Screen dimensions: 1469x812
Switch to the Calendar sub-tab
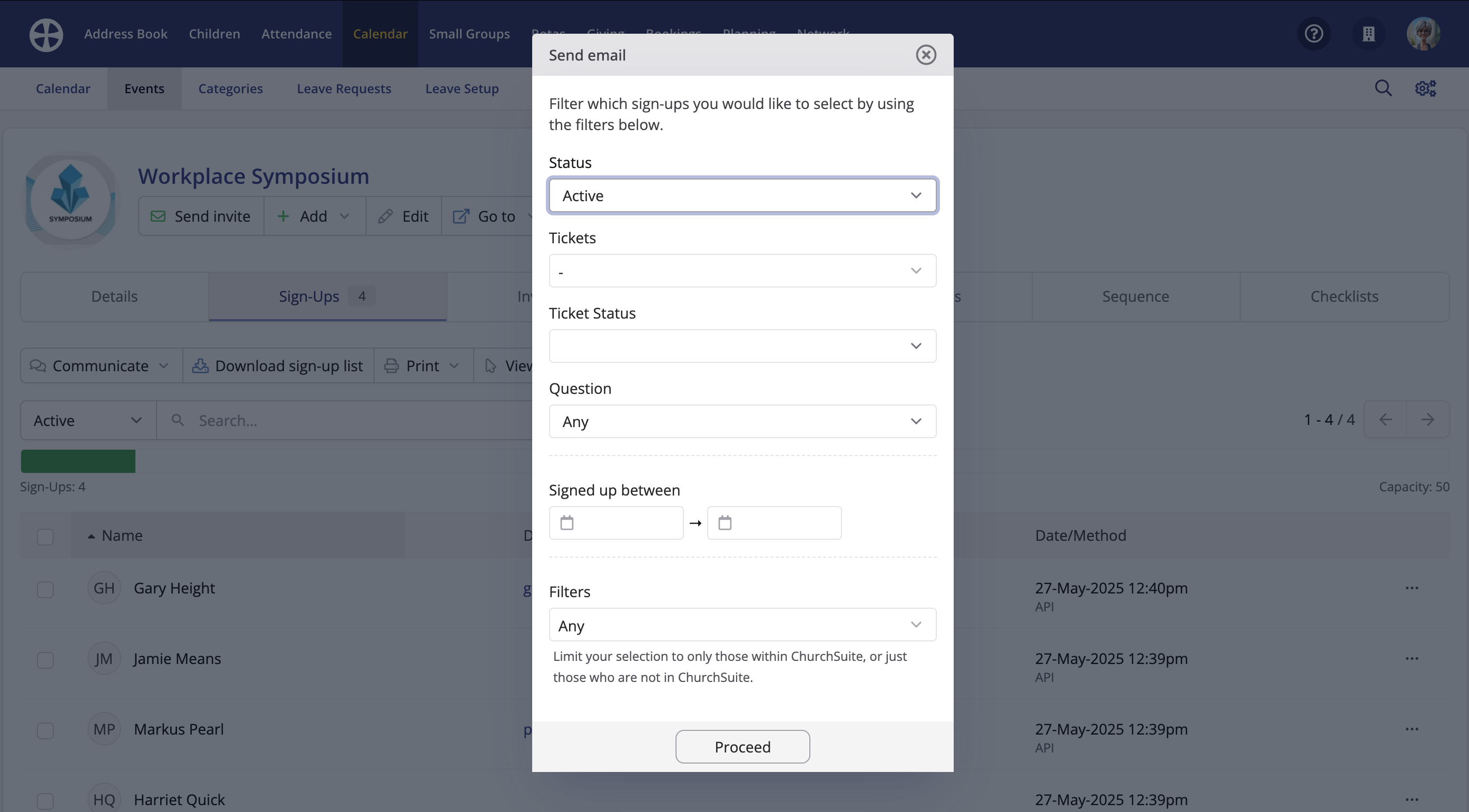coord(63,88)
